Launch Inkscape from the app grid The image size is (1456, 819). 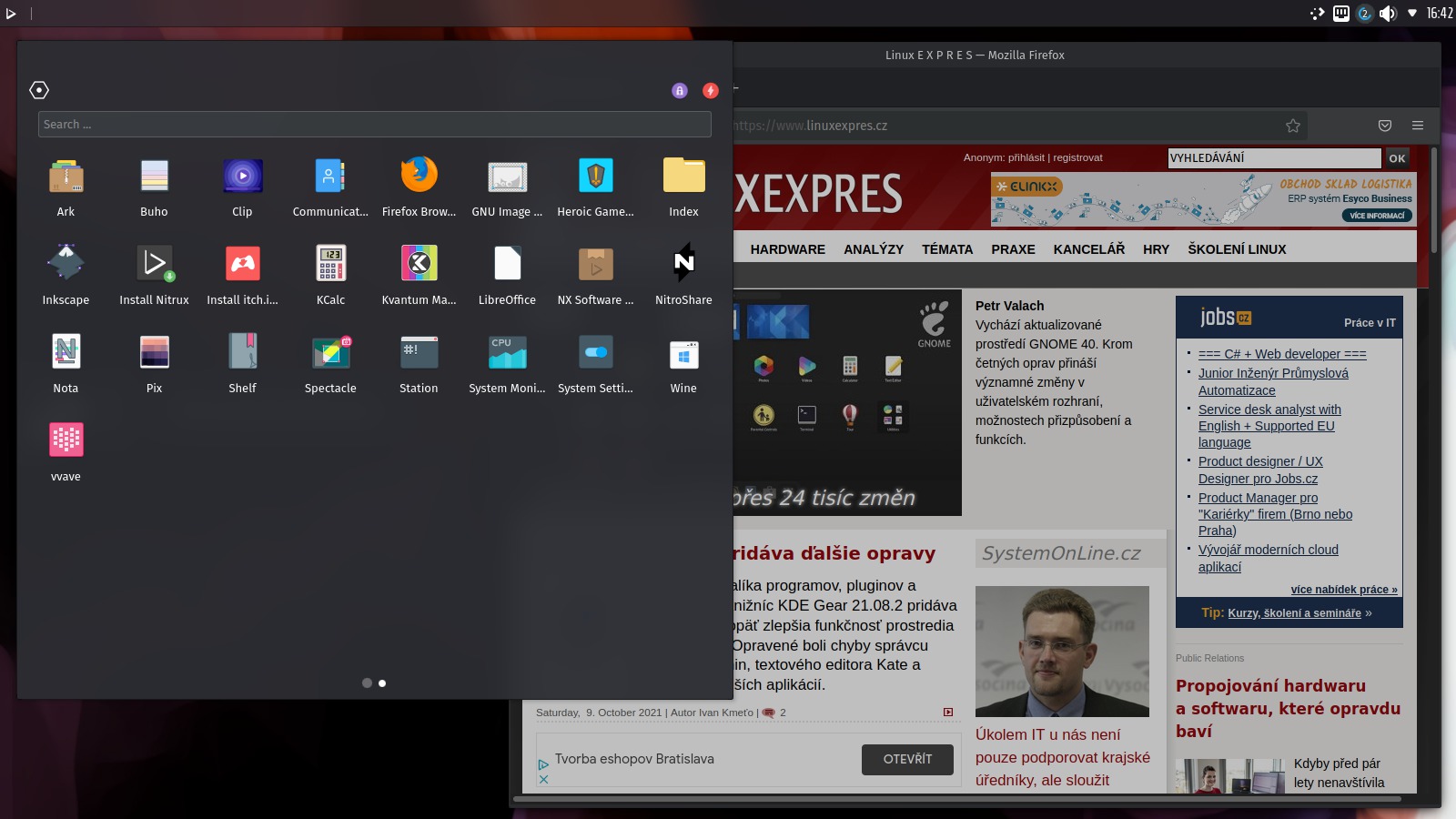66,276
